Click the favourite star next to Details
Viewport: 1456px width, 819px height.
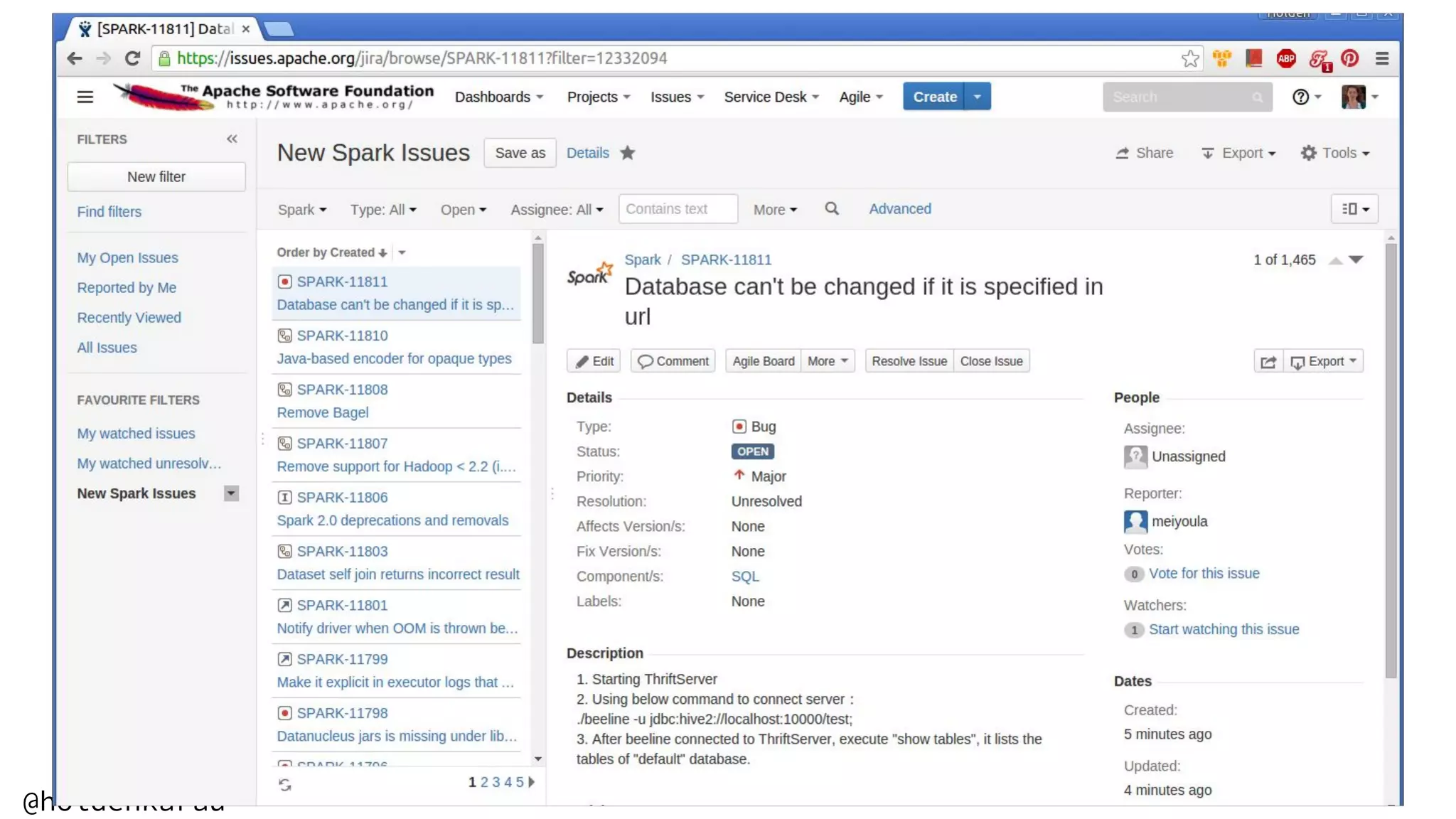(627, 153)
